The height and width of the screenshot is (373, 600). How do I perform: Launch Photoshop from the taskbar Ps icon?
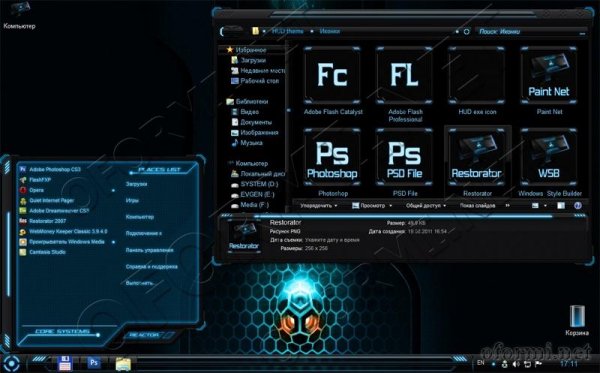click(94, 362)
